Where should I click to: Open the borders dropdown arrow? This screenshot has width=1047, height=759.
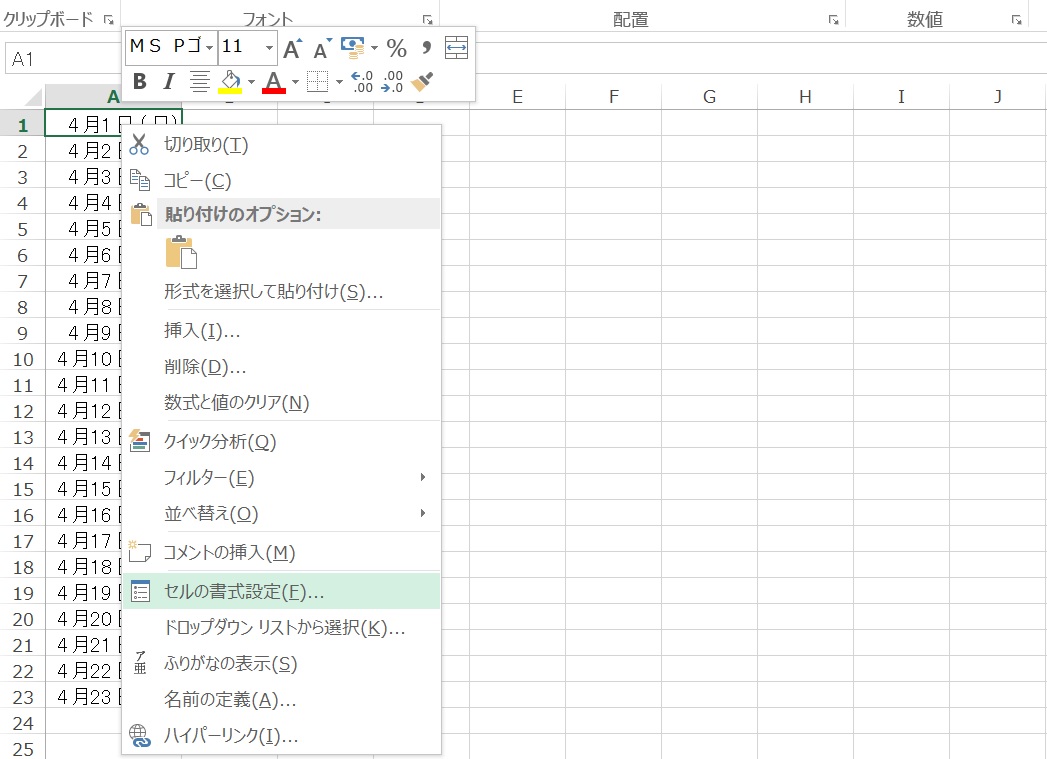[x=340, y=81]
